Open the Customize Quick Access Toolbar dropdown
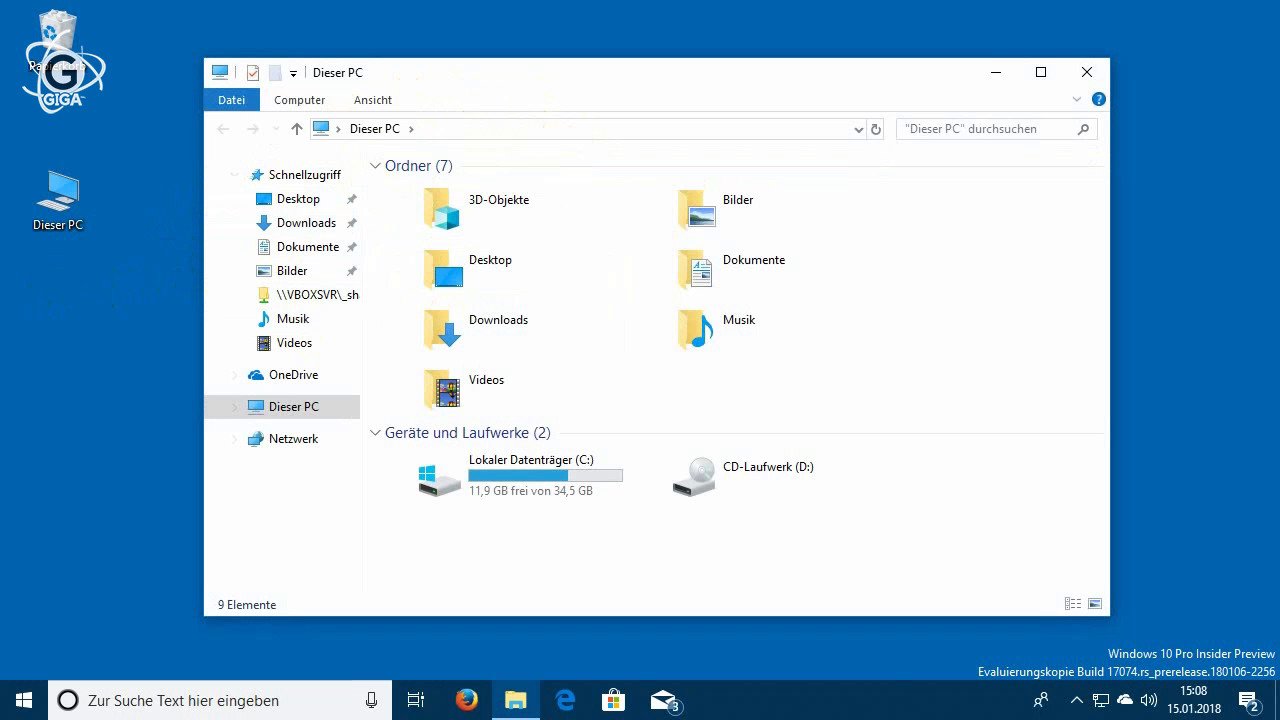This screenshot has width=1280, height=720. [293, 73]
